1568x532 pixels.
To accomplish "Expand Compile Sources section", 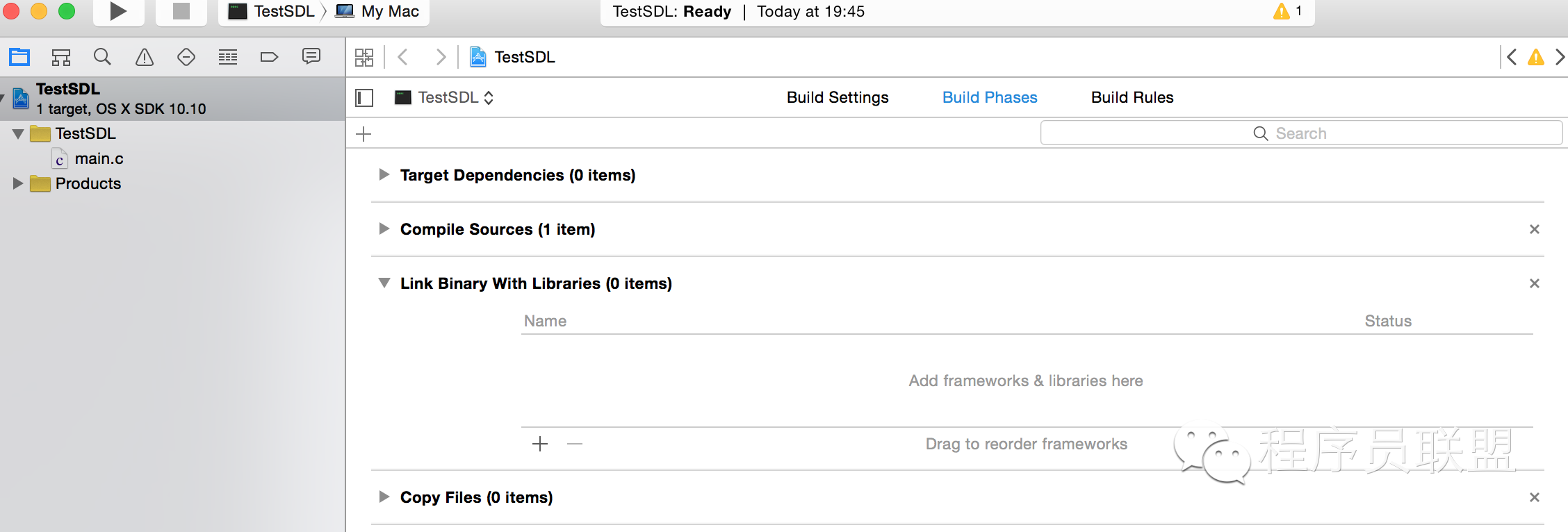I will pos(384,228).
